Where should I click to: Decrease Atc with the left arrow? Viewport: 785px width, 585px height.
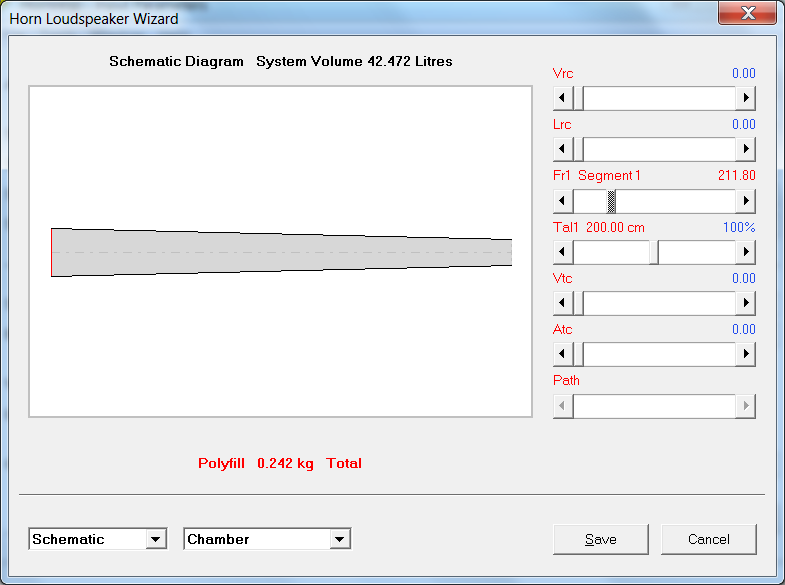(563, 354)
